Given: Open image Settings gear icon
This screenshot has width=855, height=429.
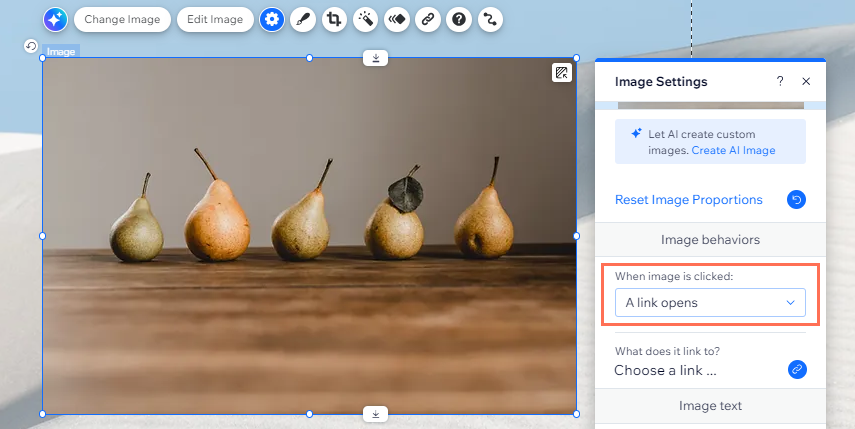Looking at the screenshot, I should click(272, 19).
